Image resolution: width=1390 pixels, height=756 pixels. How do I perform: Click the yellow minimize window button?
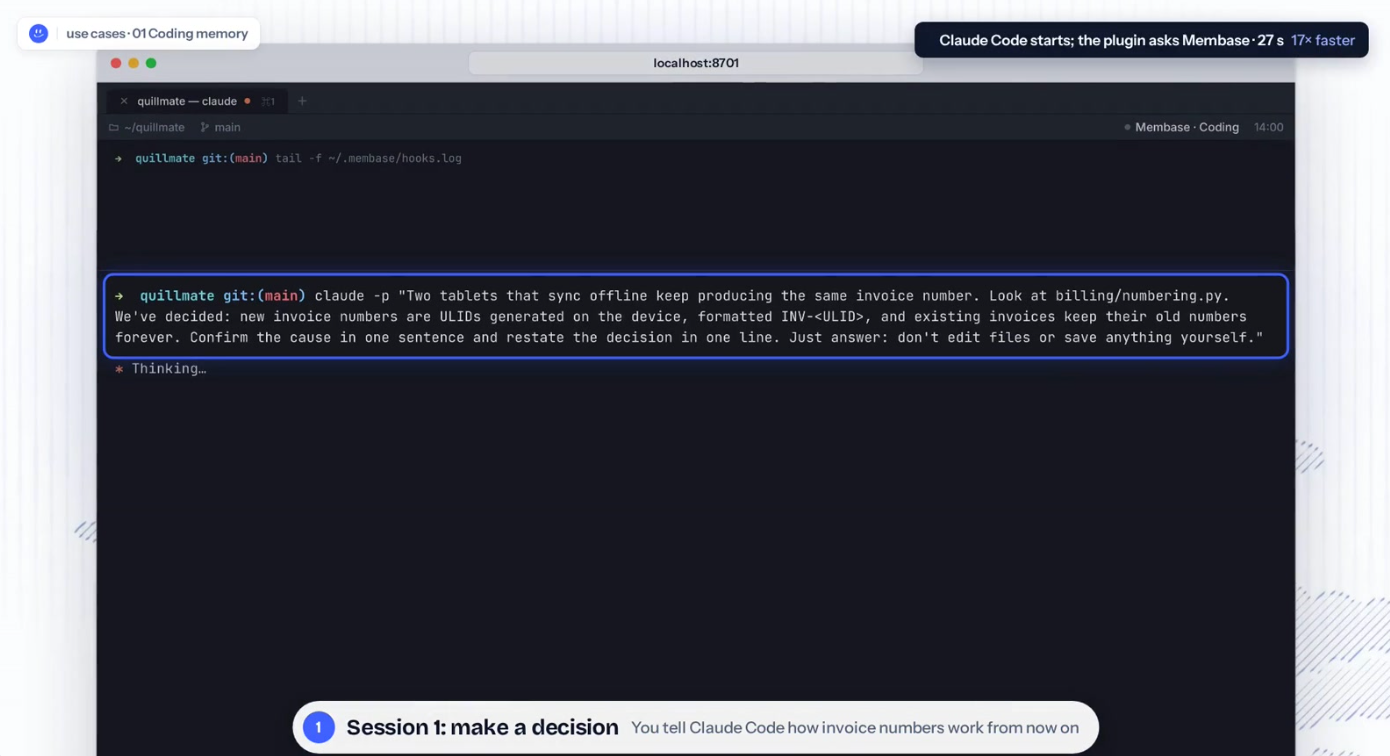coord(133,63)
